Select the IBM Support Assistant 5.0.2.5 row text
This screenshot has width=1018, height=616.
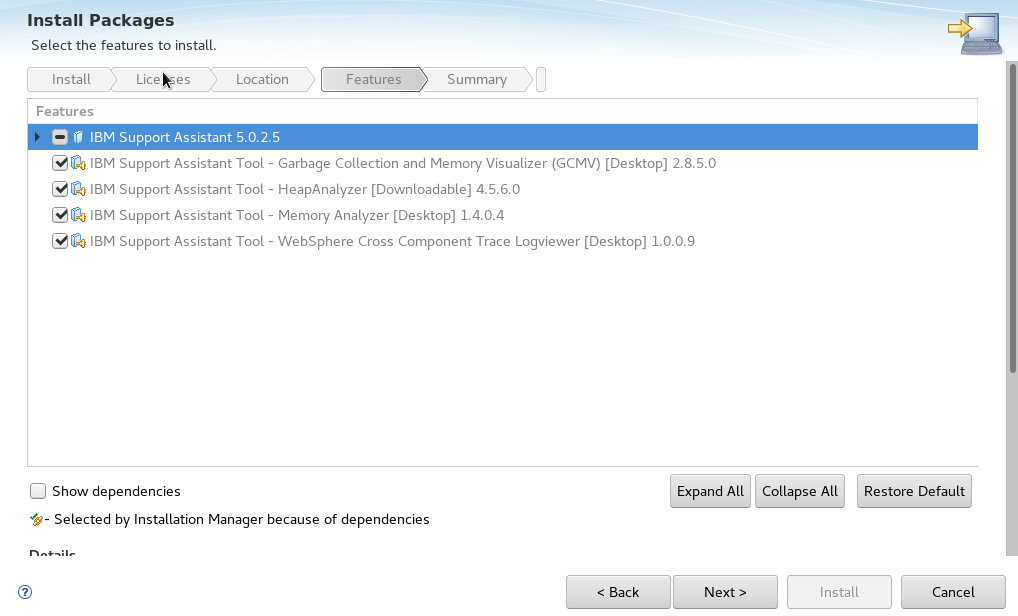coord(185,137)
